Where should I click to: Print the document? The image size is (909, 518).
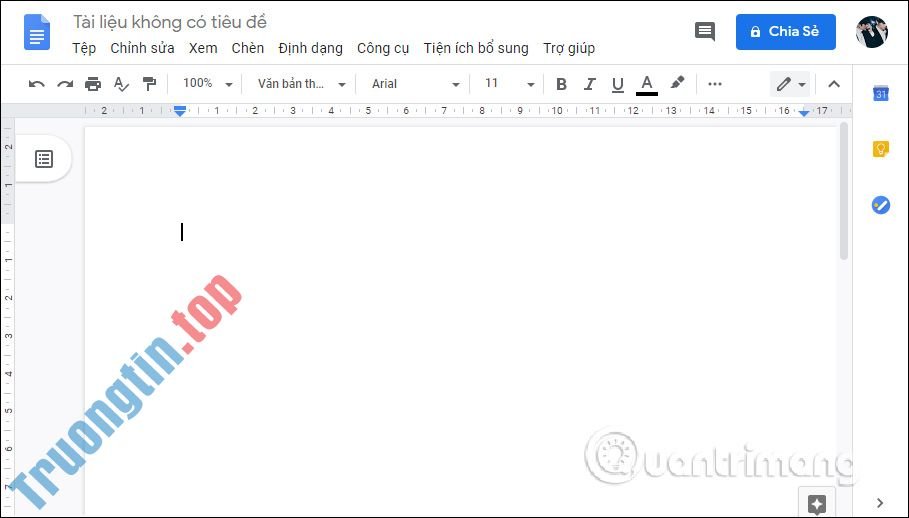93,85
